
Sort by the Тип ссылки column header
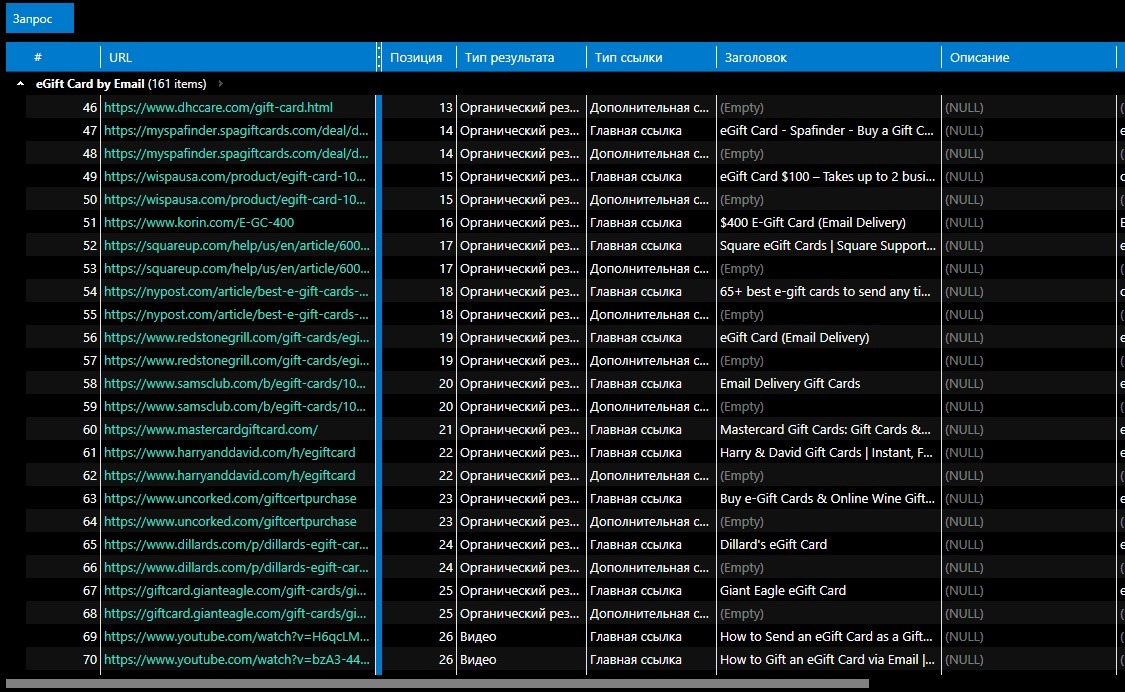click(651, 57)
